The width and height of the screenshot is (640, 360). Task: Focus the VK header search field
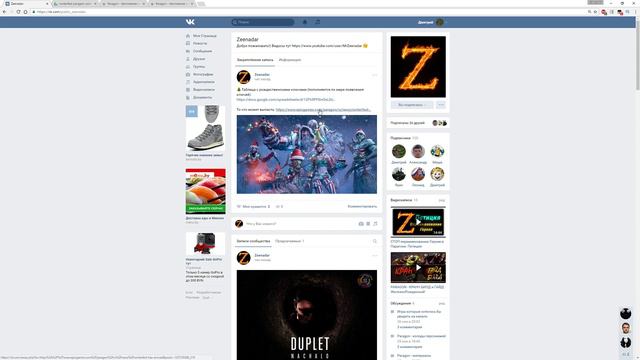(x=263, y=22)
